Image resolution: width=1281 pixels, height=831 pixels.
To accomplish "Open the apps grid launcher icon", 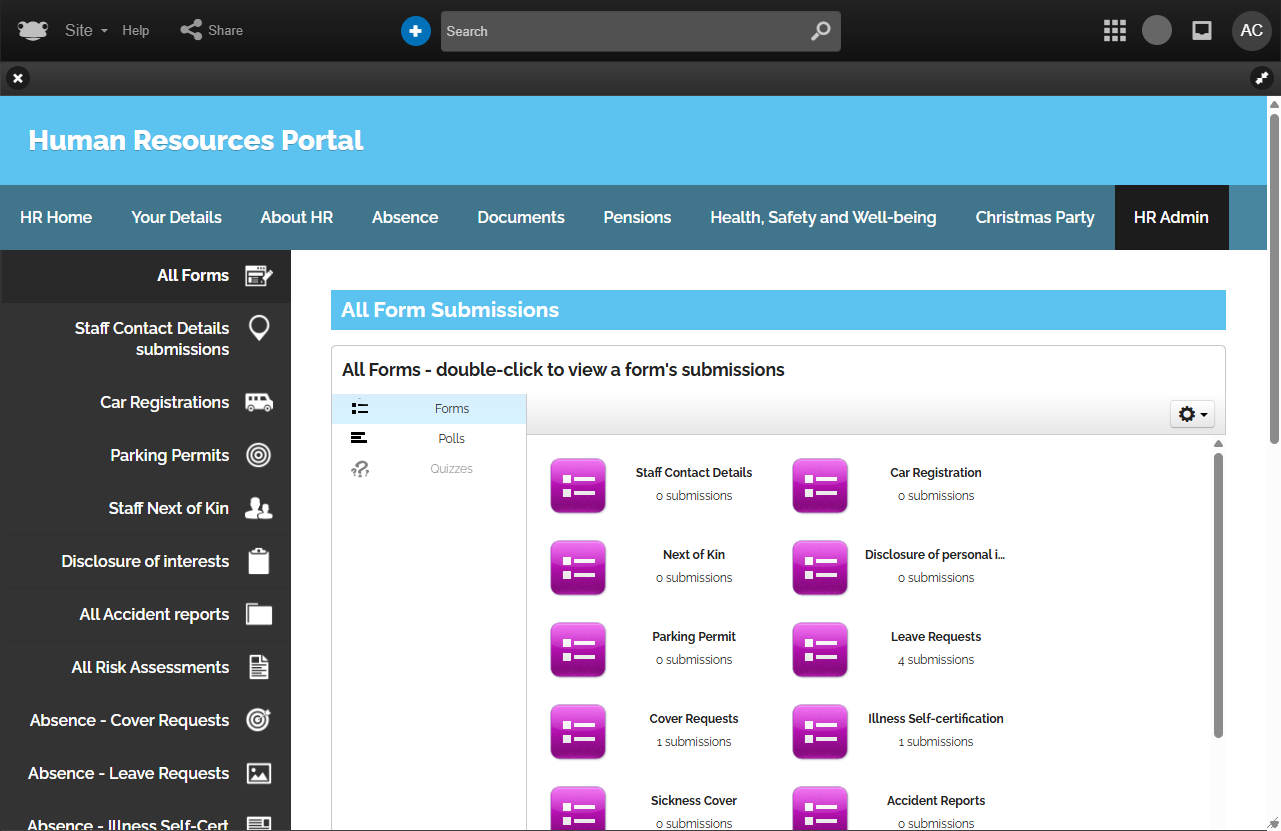I will pyautogui.click(x=1115, y=31).
